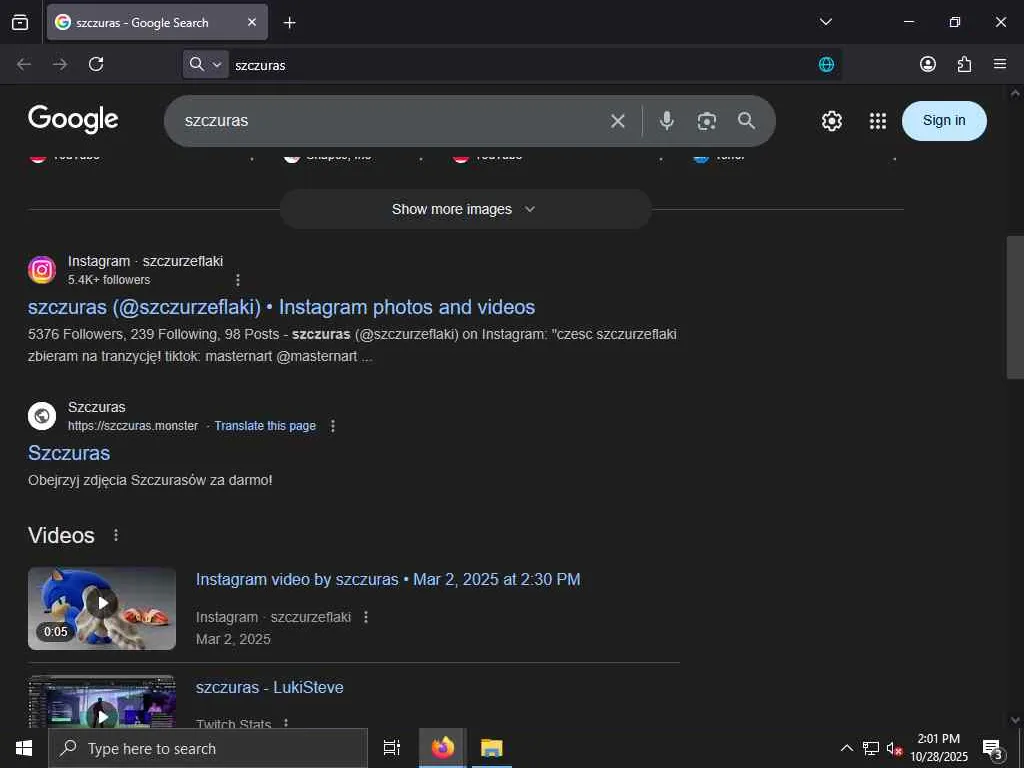This screenshot has width=1024, height=768.
Task: Open szczuras - LukiSteve video link
Action: point(270,687)
